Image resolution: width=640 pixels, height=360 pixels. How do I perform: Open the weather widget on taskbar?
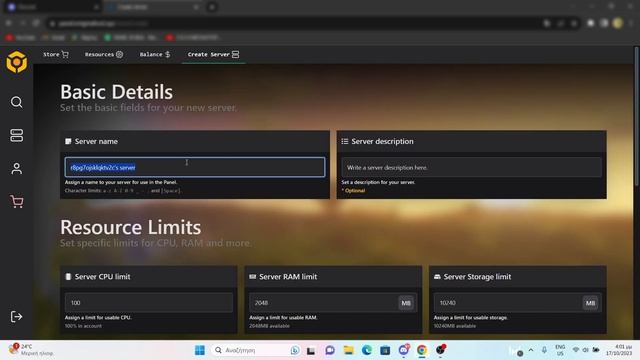32,350
